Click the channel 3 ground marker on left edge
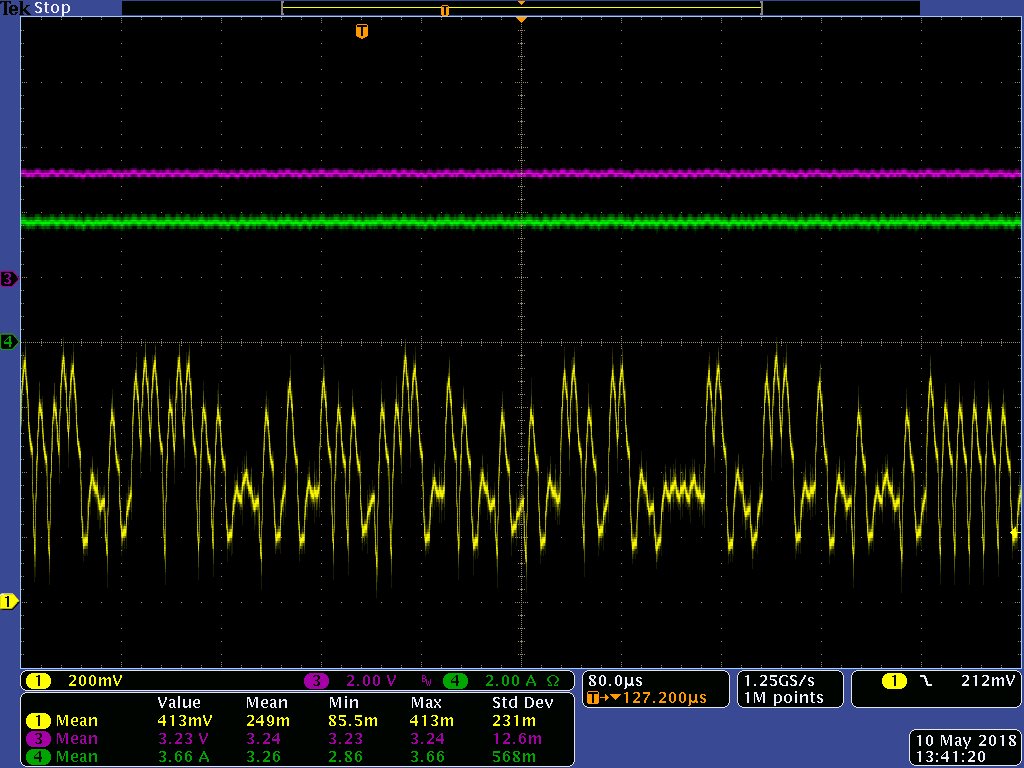Viewport: 1024px width, 768px height. click(x=8, y=280)
